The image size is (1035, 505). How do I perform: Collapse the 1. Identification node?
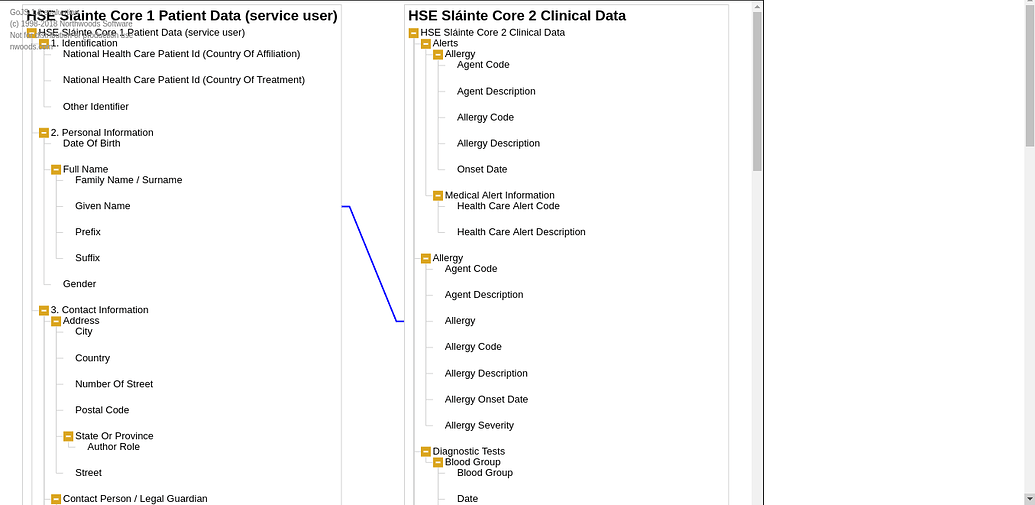(x=44, y=44)
